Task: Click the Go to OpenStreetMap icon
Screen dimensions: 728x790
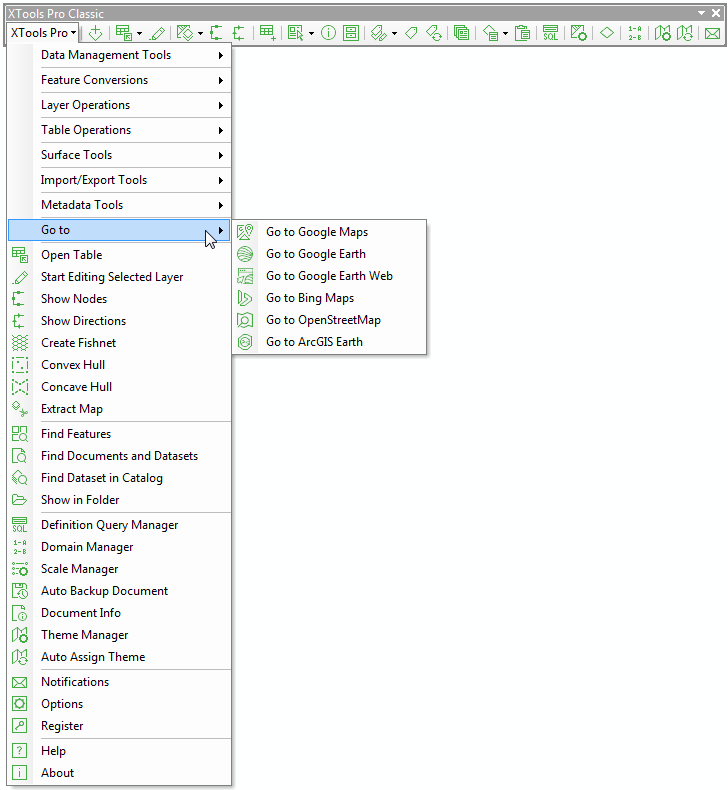Action: point(245,320)
